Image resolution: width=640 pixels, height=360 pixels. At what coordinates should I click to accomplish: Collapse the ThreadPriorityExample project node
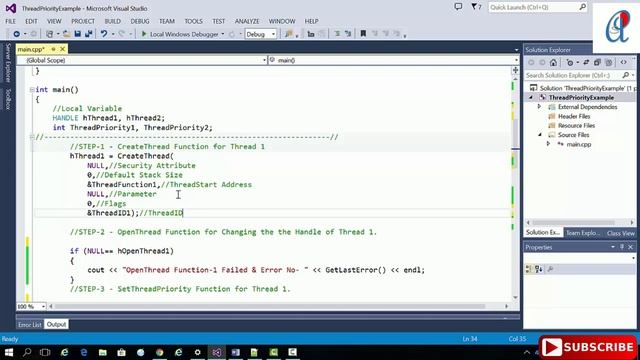coord(531,98)
